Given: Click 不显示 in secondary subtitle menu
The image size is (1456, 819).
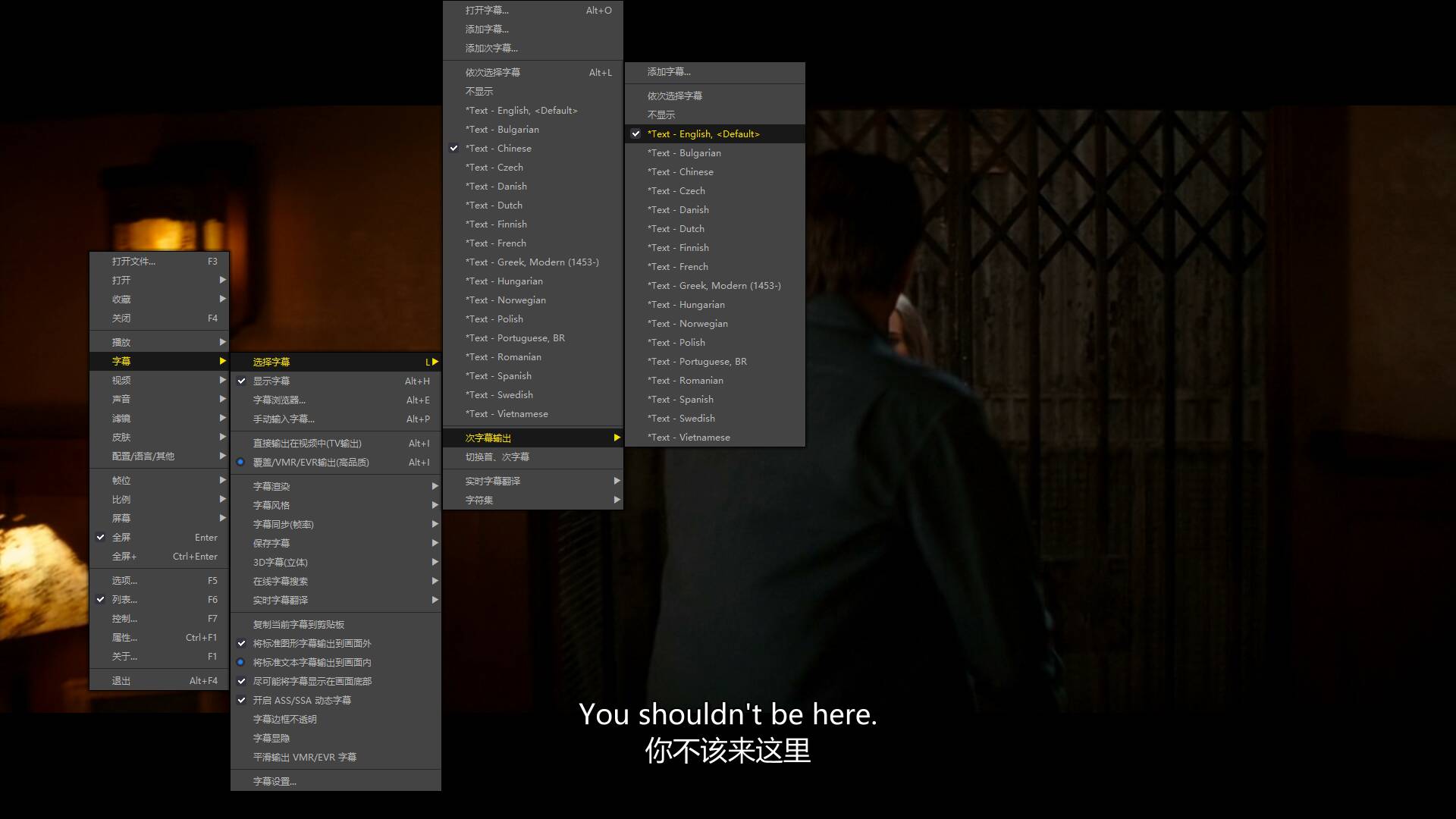Looking at the screenshot, I should point(661,115).
